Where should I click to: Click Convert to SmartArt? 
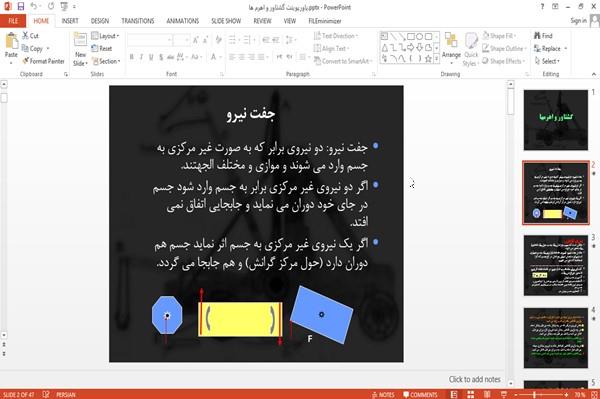click(343, 61)
